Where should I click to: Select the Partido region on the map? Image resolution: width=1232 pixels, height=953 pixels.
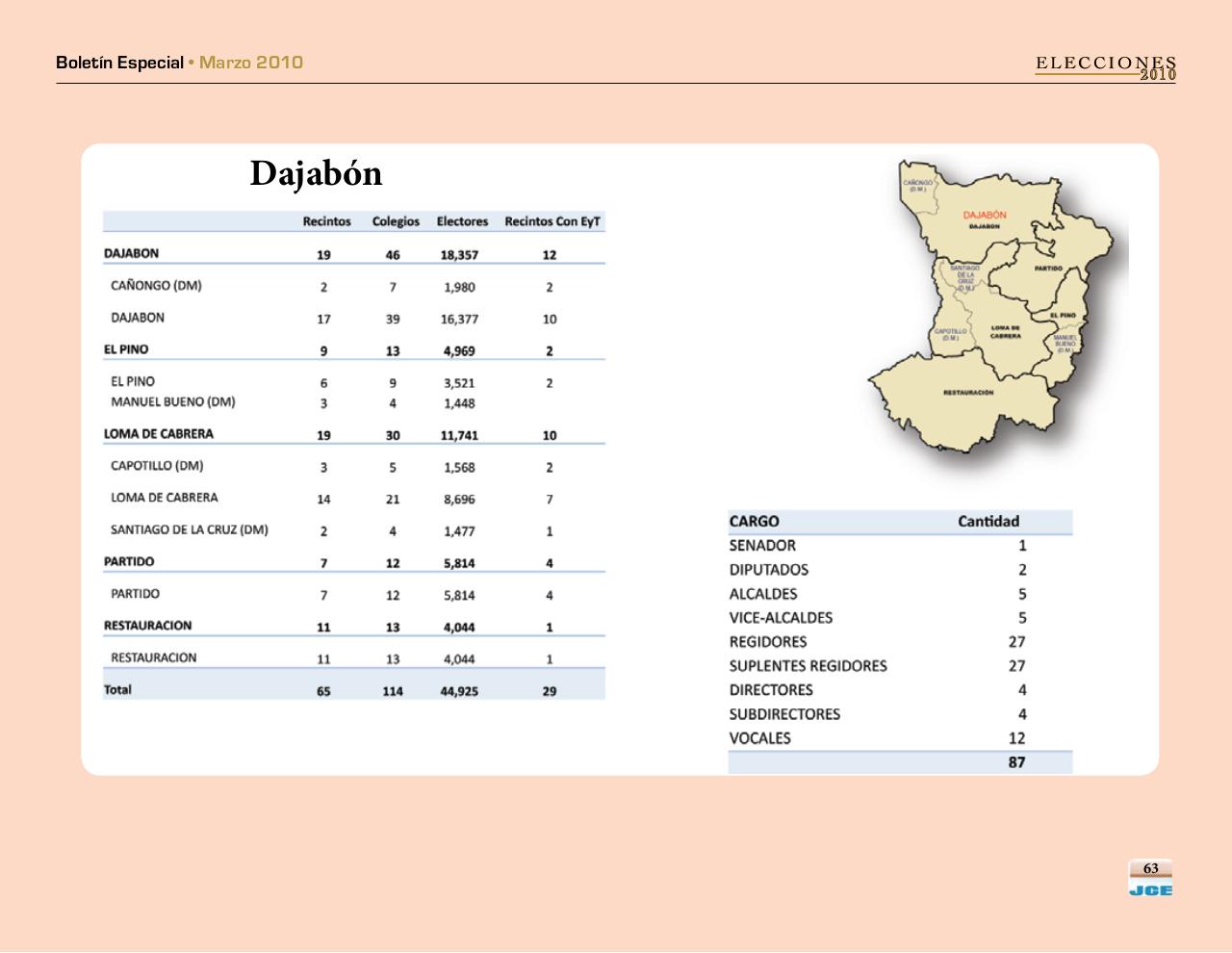tap(1048, 269)
